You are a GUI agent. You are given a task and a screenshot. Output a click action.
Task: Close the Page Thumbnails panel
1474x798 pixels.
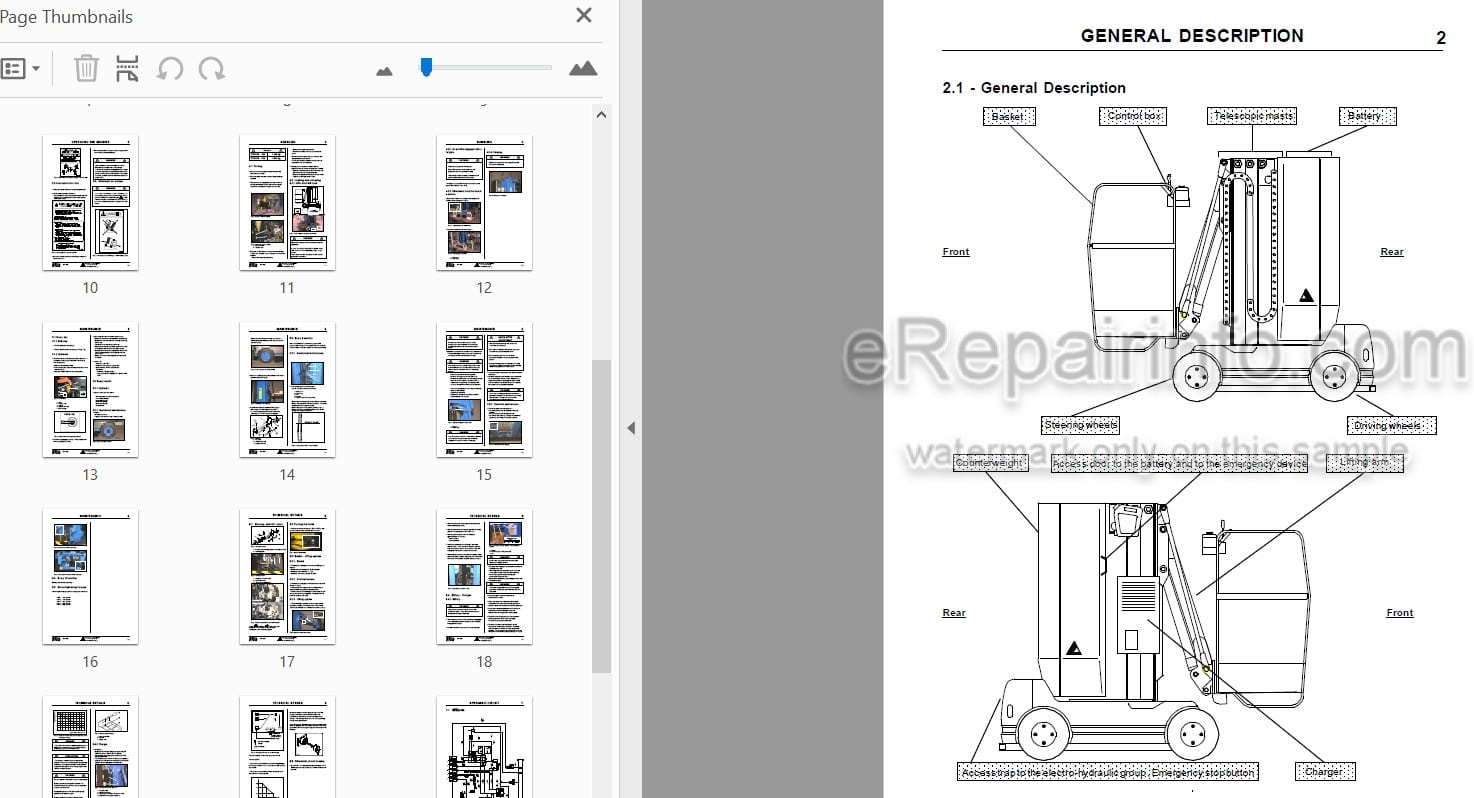(584, 15)
